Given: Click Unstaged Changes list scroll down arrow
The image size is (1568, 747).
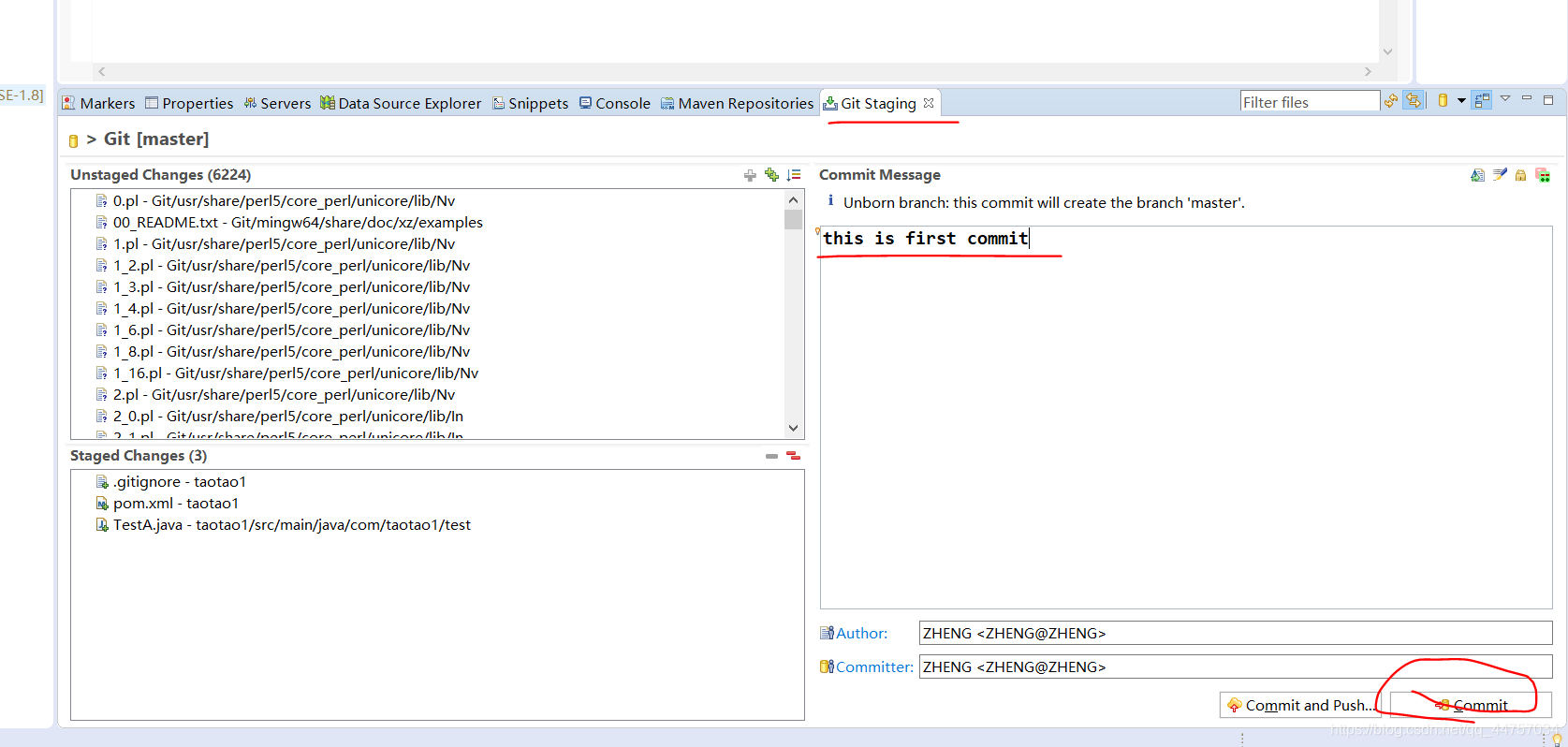Looking at the screenshot, I should (x=794, y=428).
